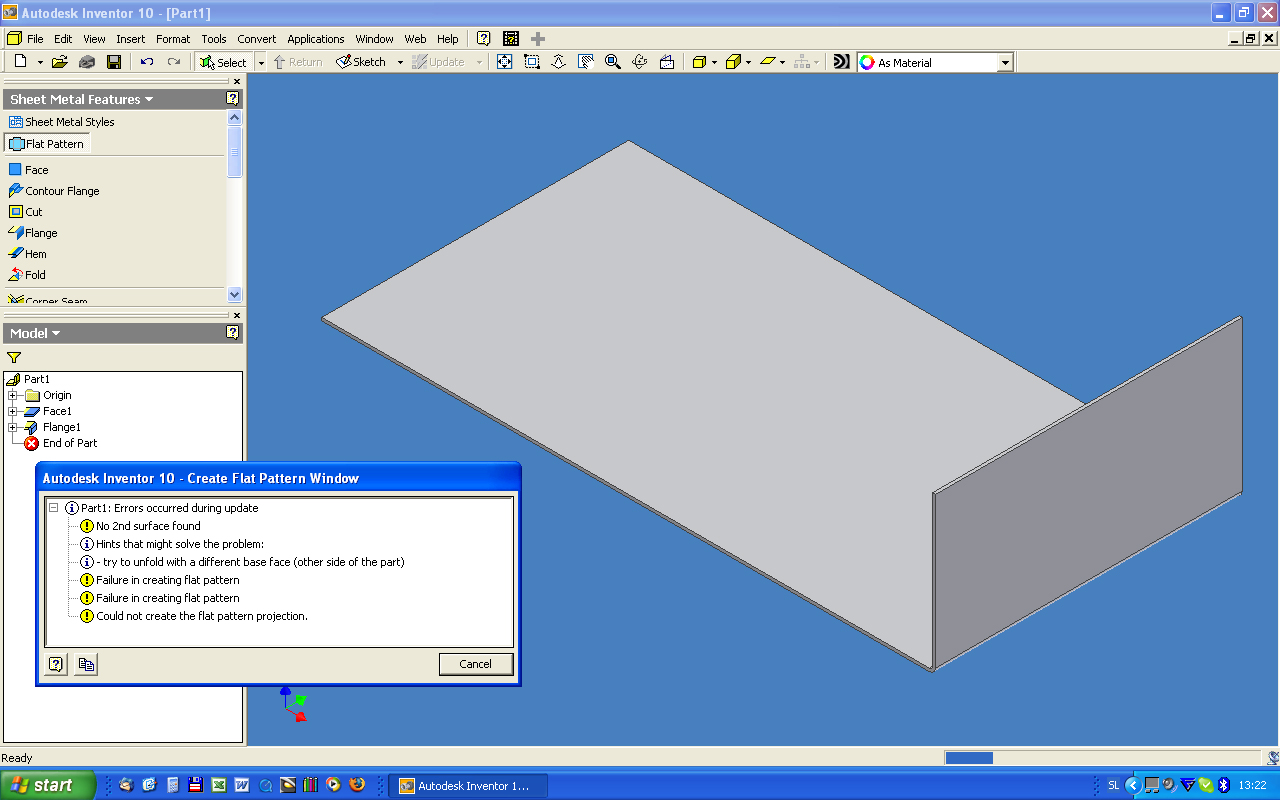
Task: Click Cancel in the Create Flat Pattern dialog
Action: click(476, 664)
